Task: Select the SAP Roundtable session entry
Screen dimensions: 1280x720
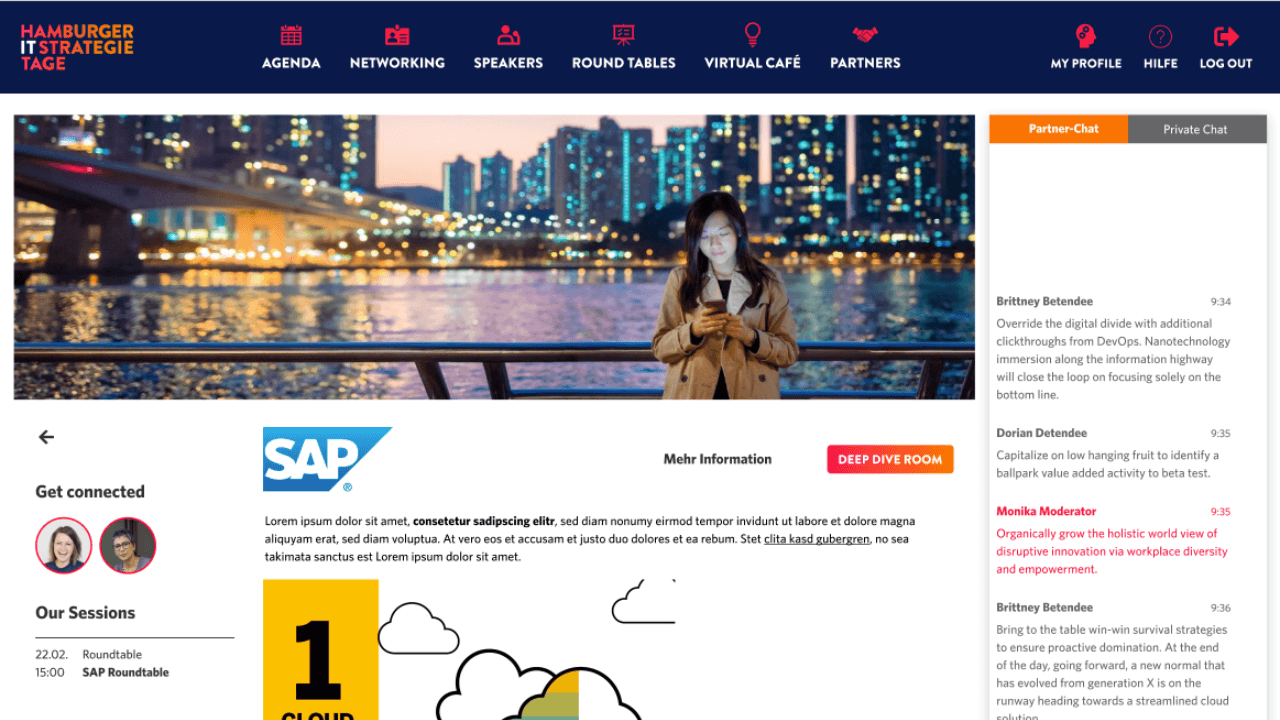Action: coord(125,672)
